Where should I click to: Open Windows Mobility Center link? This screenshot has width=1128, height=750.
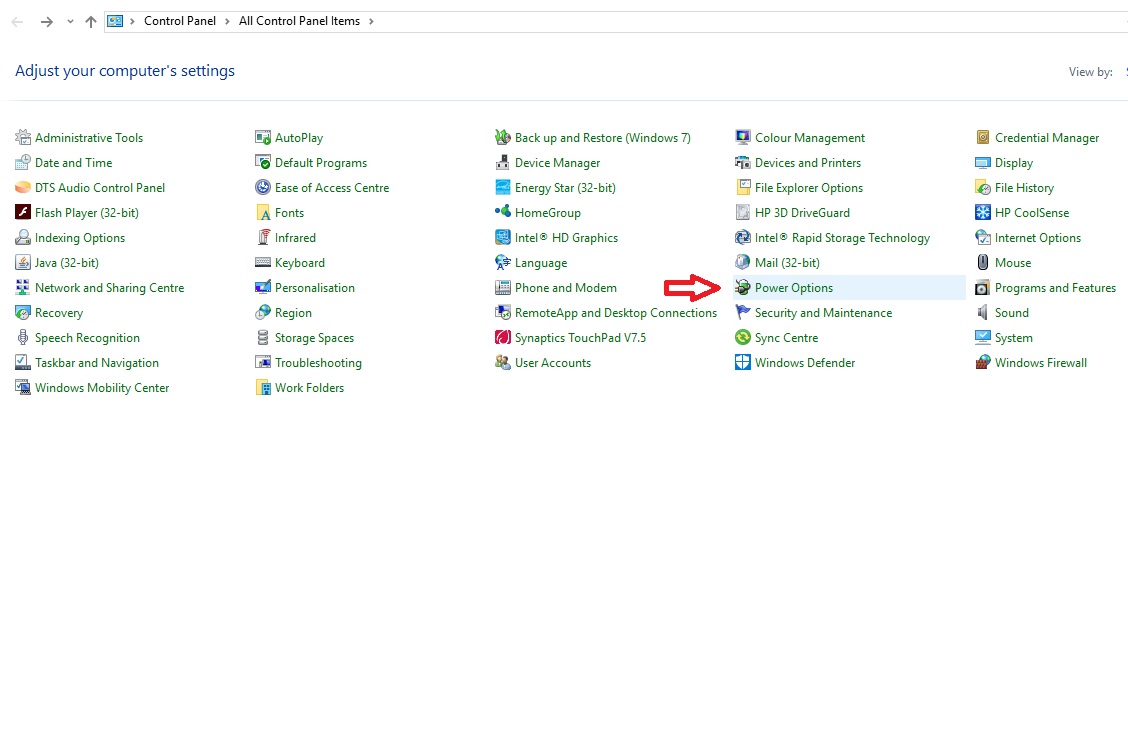(102, 388)
